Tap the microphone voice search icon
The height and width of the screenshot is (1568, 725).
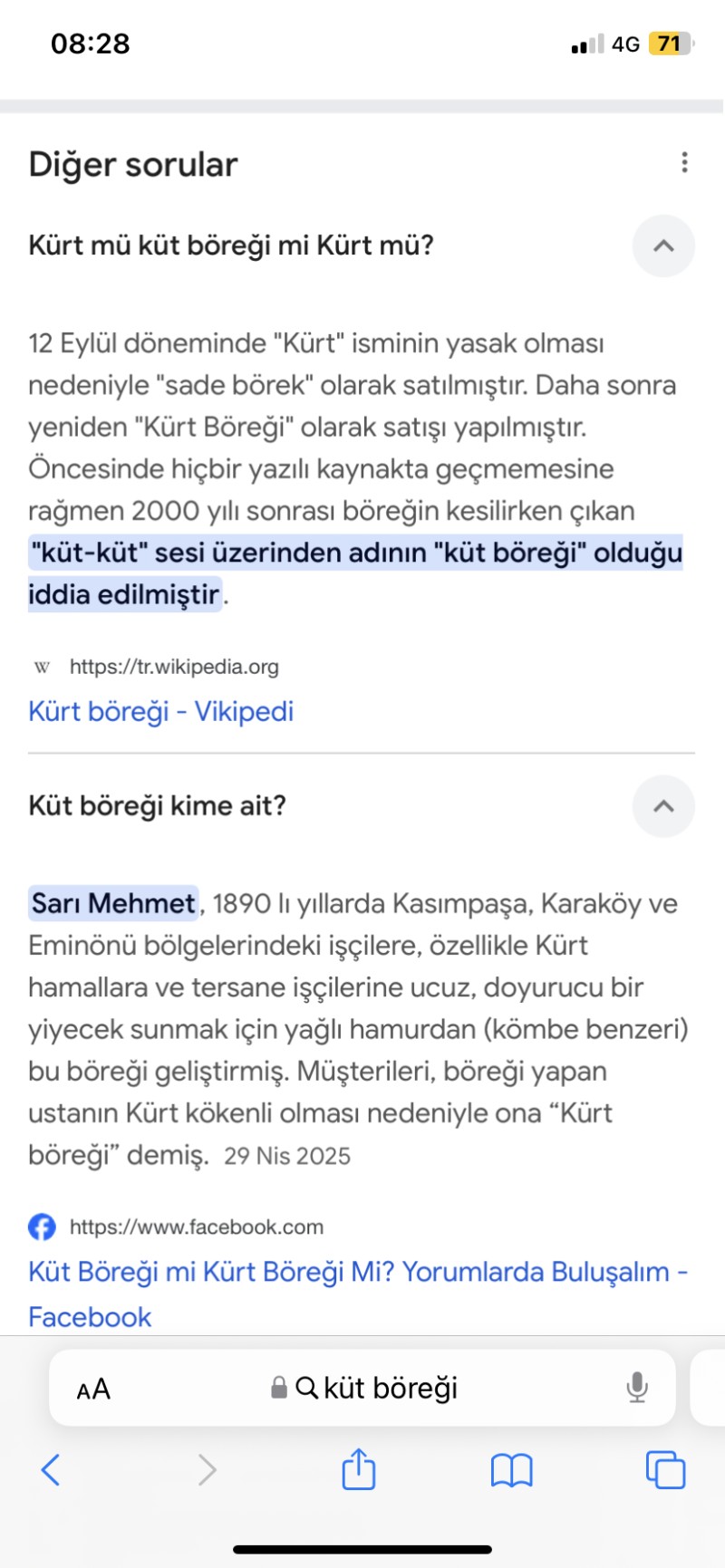click(x=637, y=1387)
